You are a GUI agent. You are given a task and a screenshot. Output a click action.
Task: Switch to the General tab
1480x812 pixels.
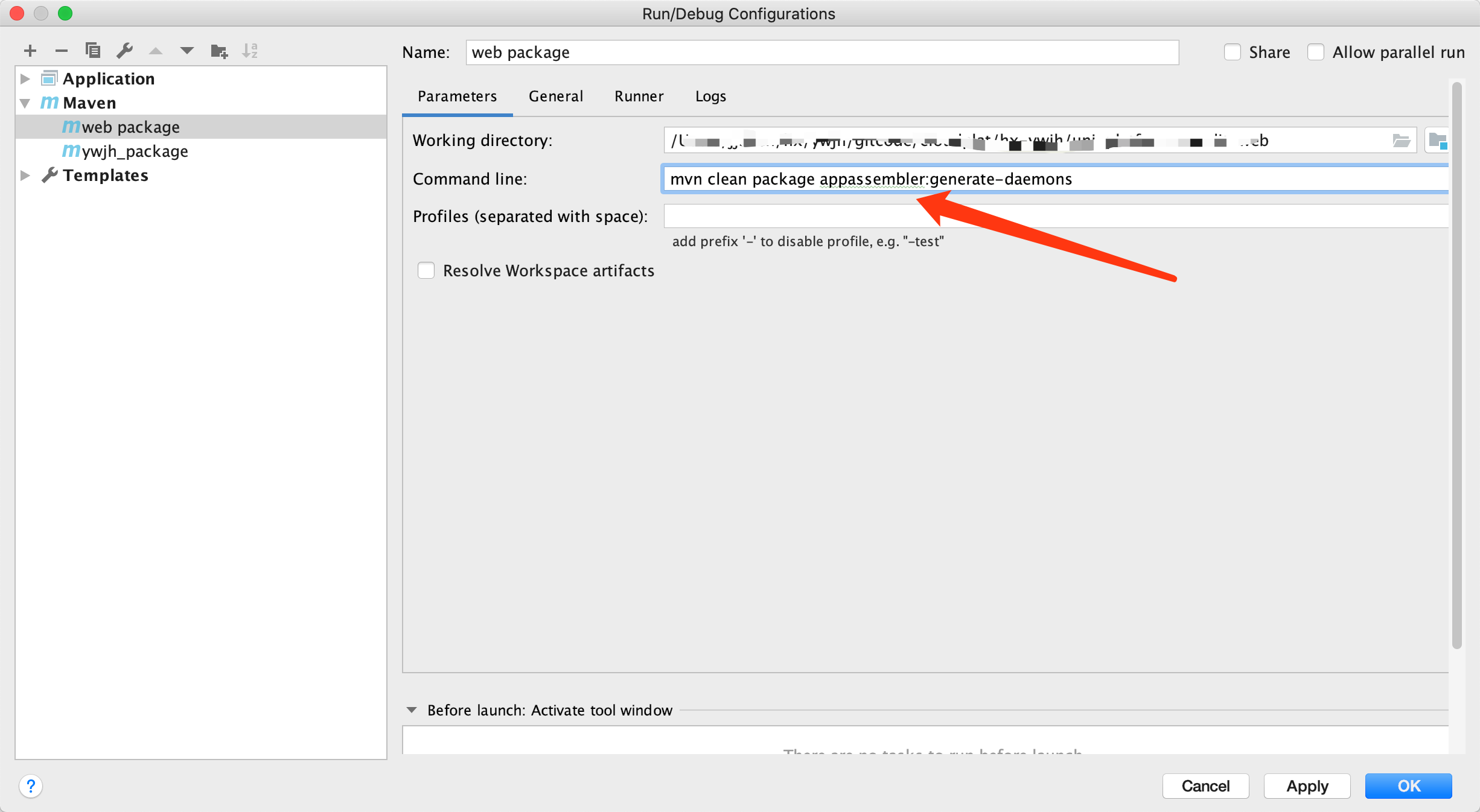(x=555, y=97)
